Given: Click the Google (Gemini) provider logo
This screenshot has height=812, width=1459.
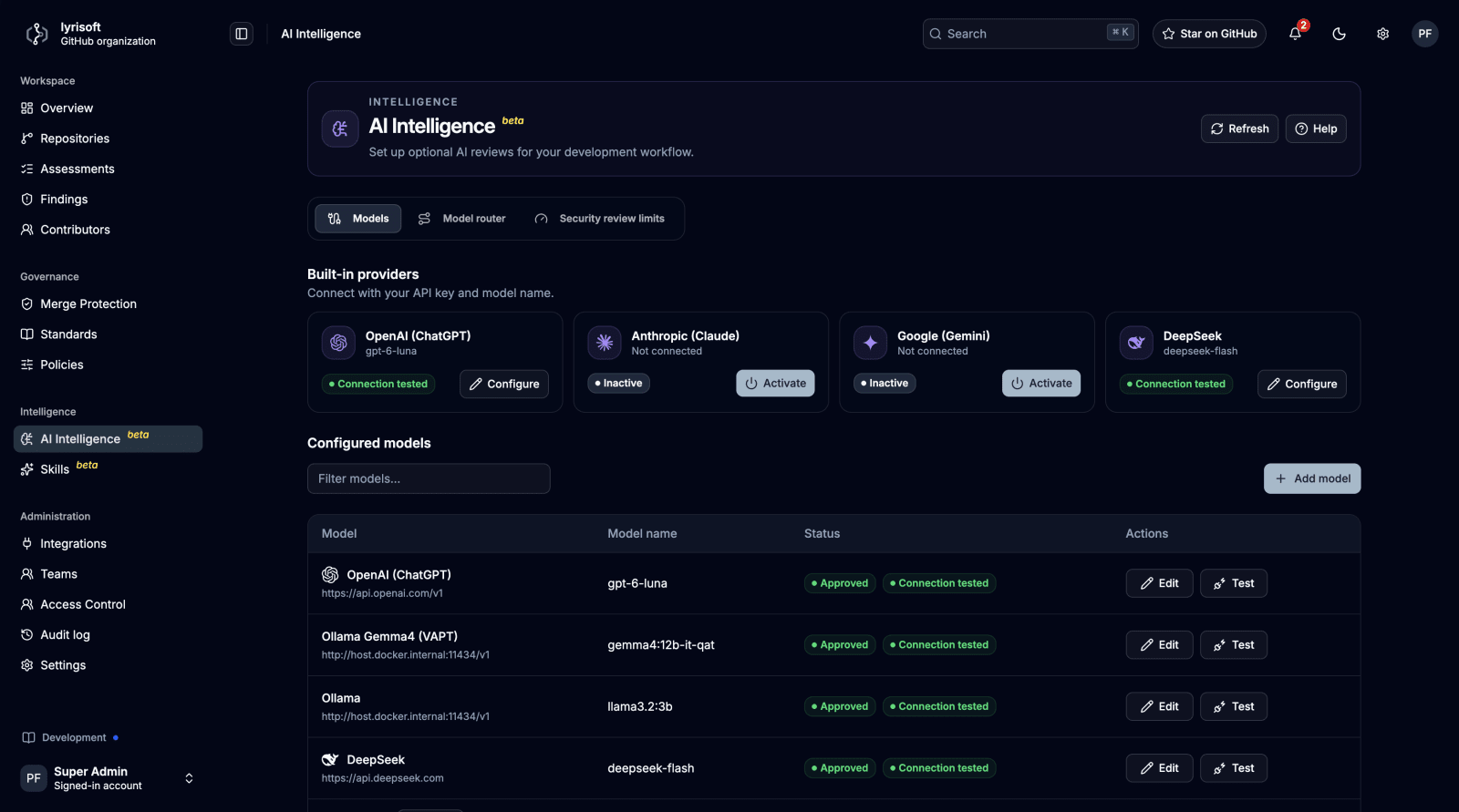Looking at the screenshot, I should 870,343.
